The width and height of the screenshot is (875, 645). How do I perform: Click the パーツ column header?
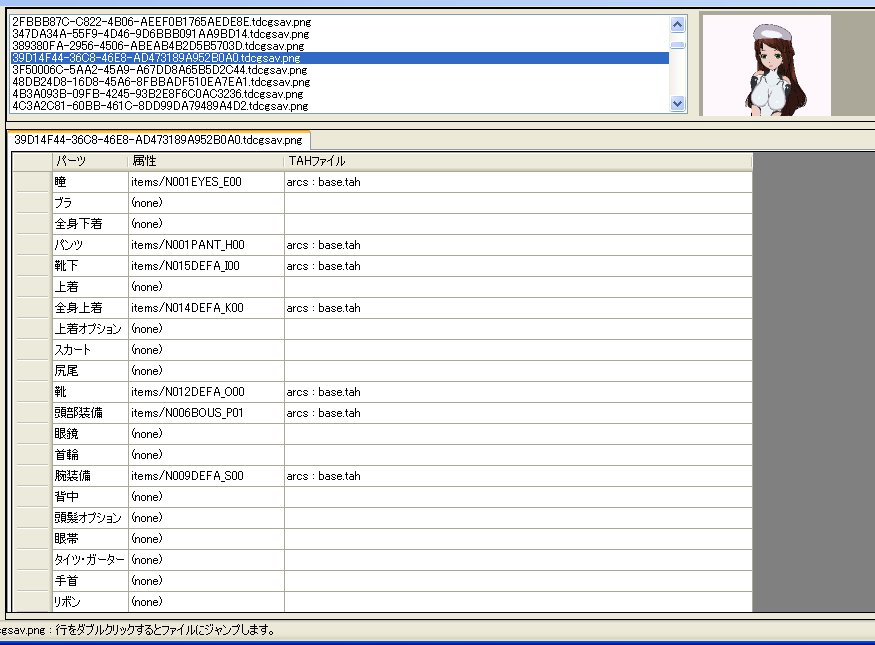[90, 161]
